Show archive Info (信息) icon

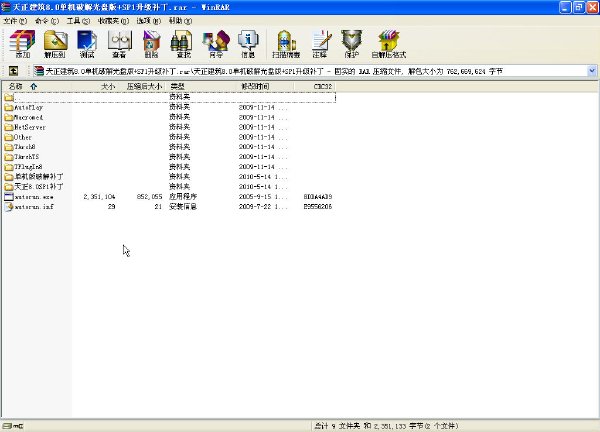[x=248, y=44]
